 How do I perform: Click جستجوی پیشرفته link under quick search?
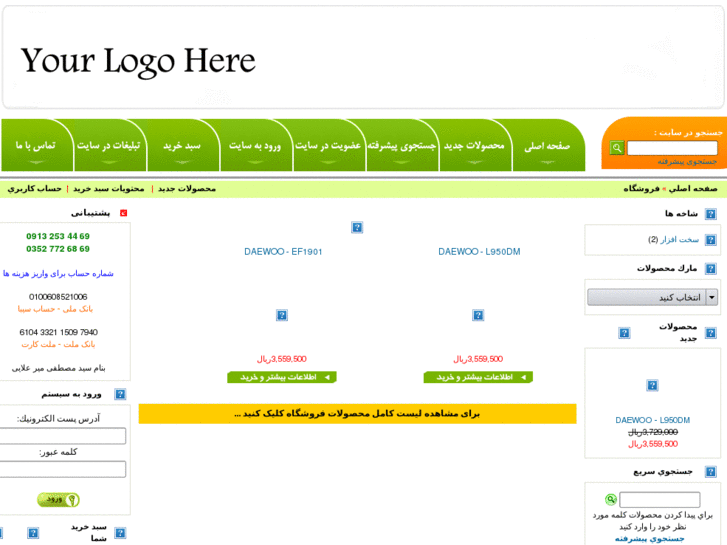649,539
